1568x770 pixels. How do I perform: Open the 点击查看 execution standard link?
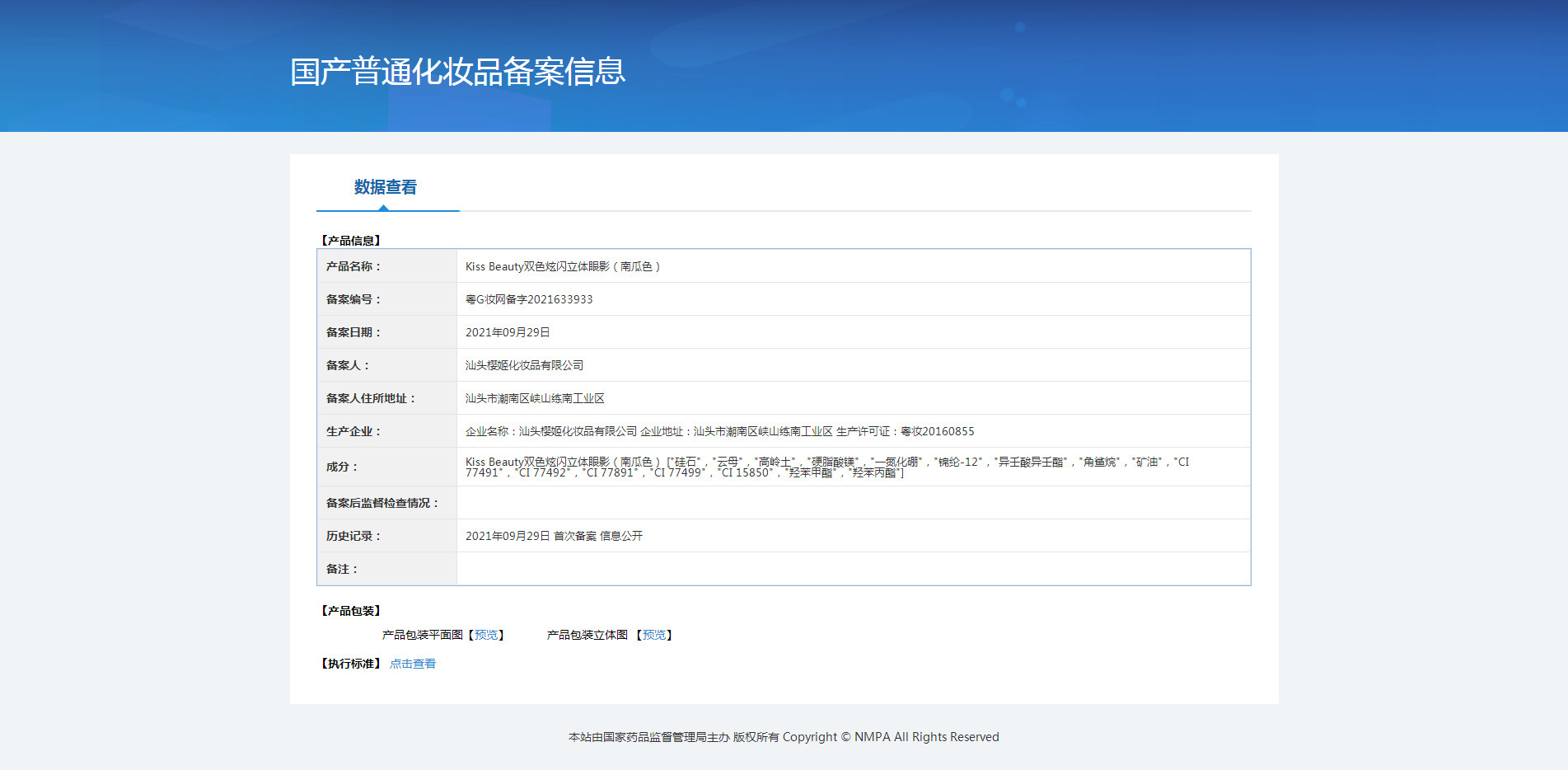pos(413,664)
